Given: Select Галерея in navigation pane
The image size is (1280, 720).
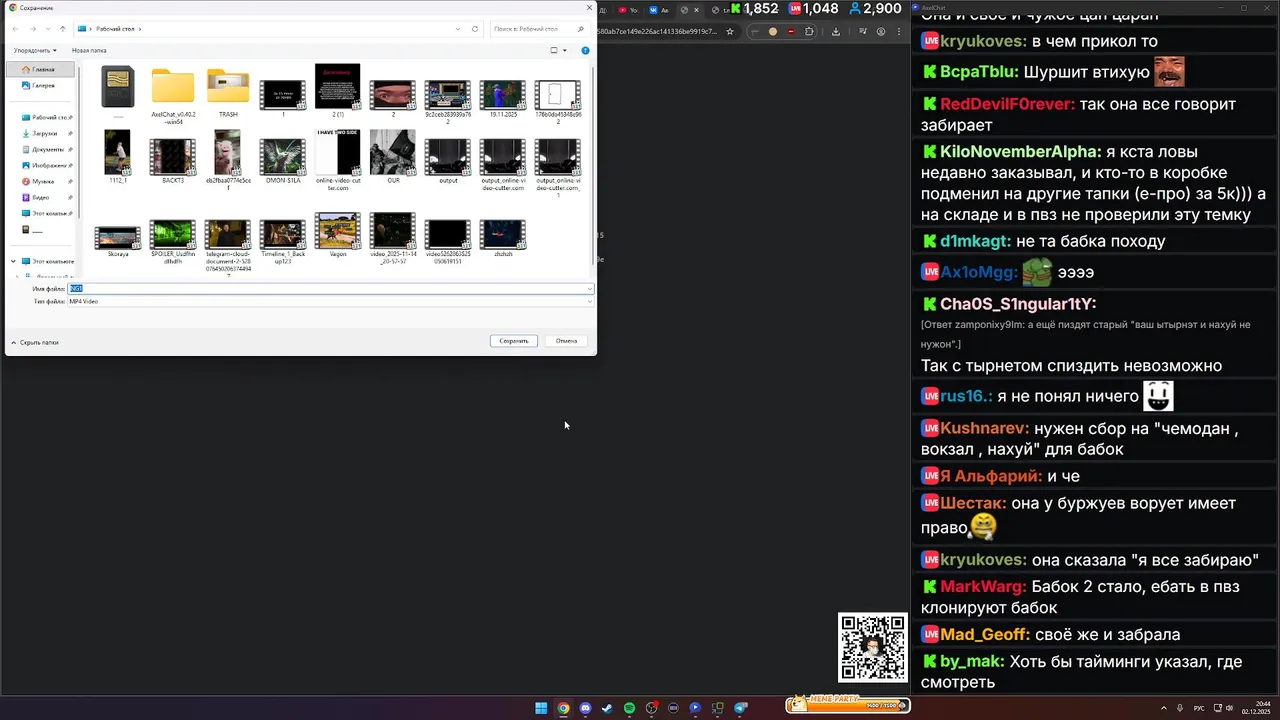Looking at the screenshot, I should [x=42, y=85].
